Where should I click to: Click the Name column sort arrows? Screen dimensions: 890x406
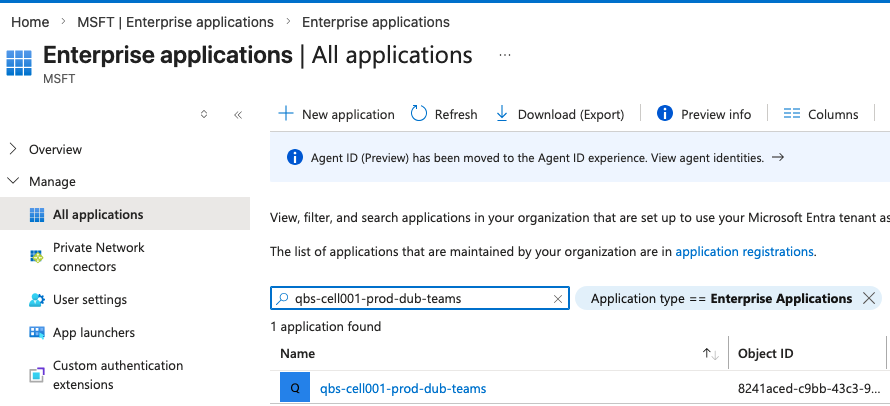point(711,354)
